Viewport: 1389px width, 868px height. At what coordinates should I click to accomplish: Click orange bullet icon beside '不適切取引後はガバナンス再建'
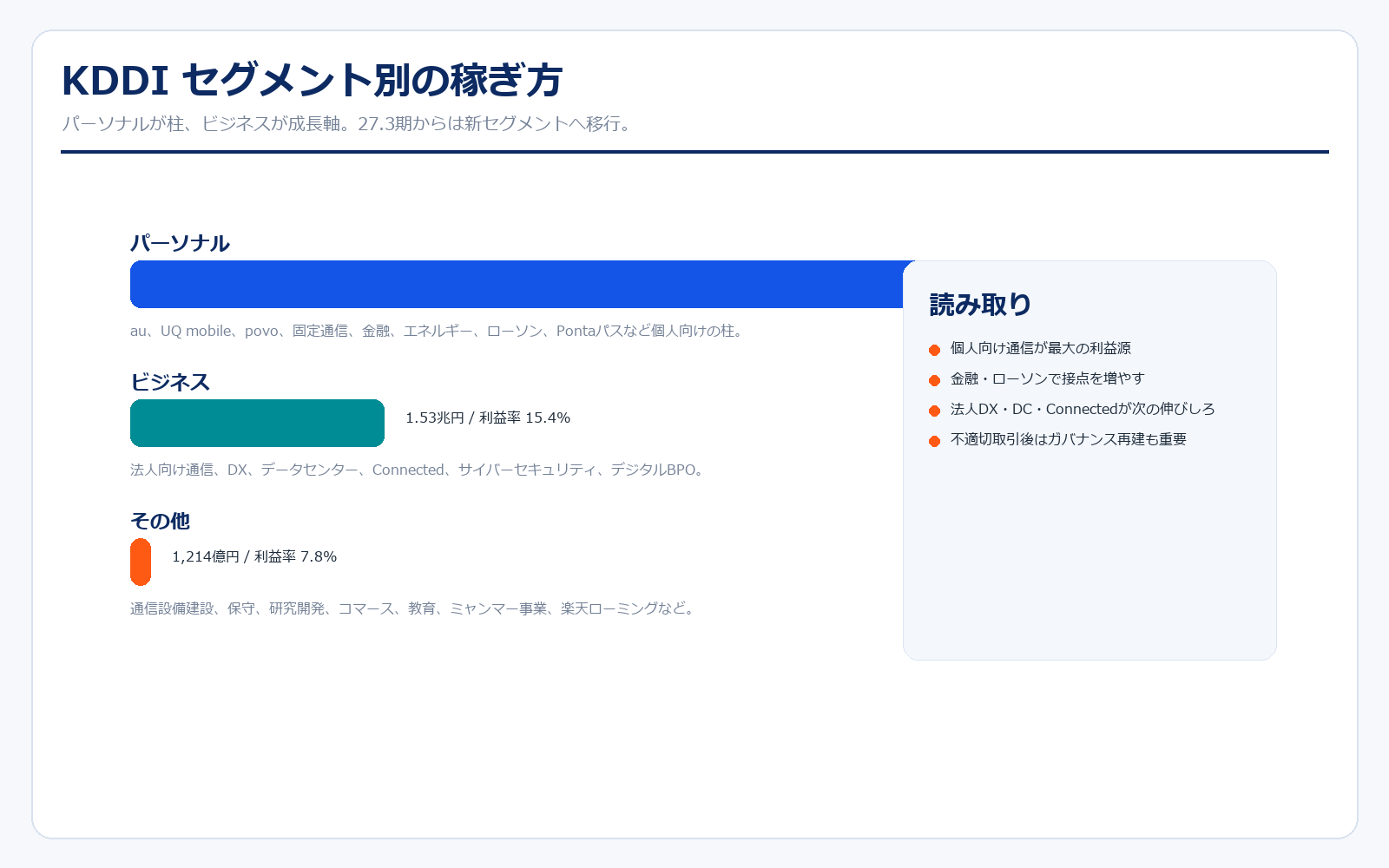coord(934,441)
